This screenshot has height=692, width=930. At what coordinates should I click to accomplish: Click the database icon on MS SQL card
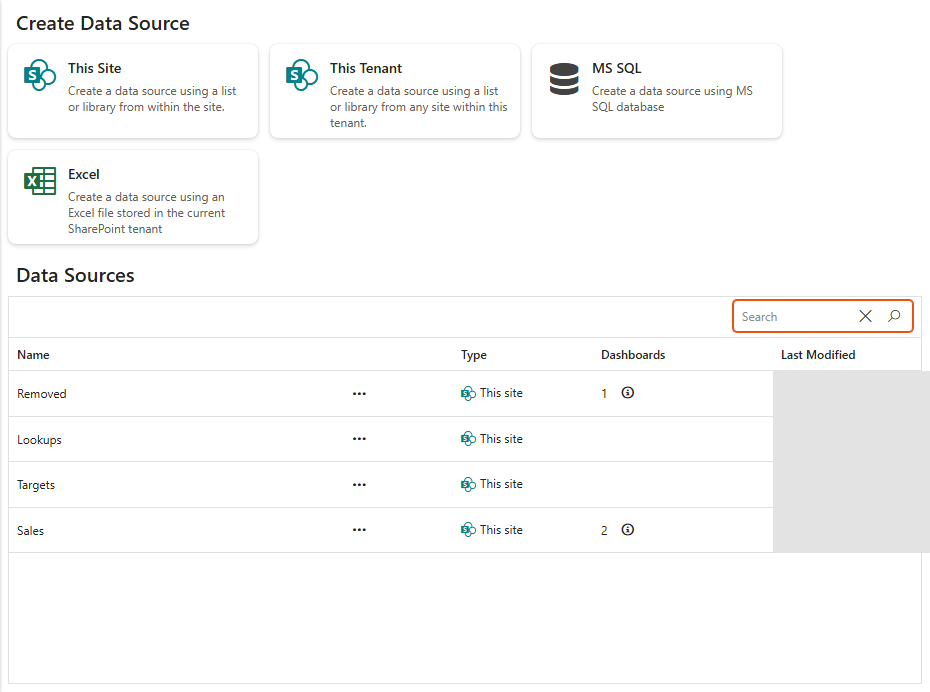point(564,79)
